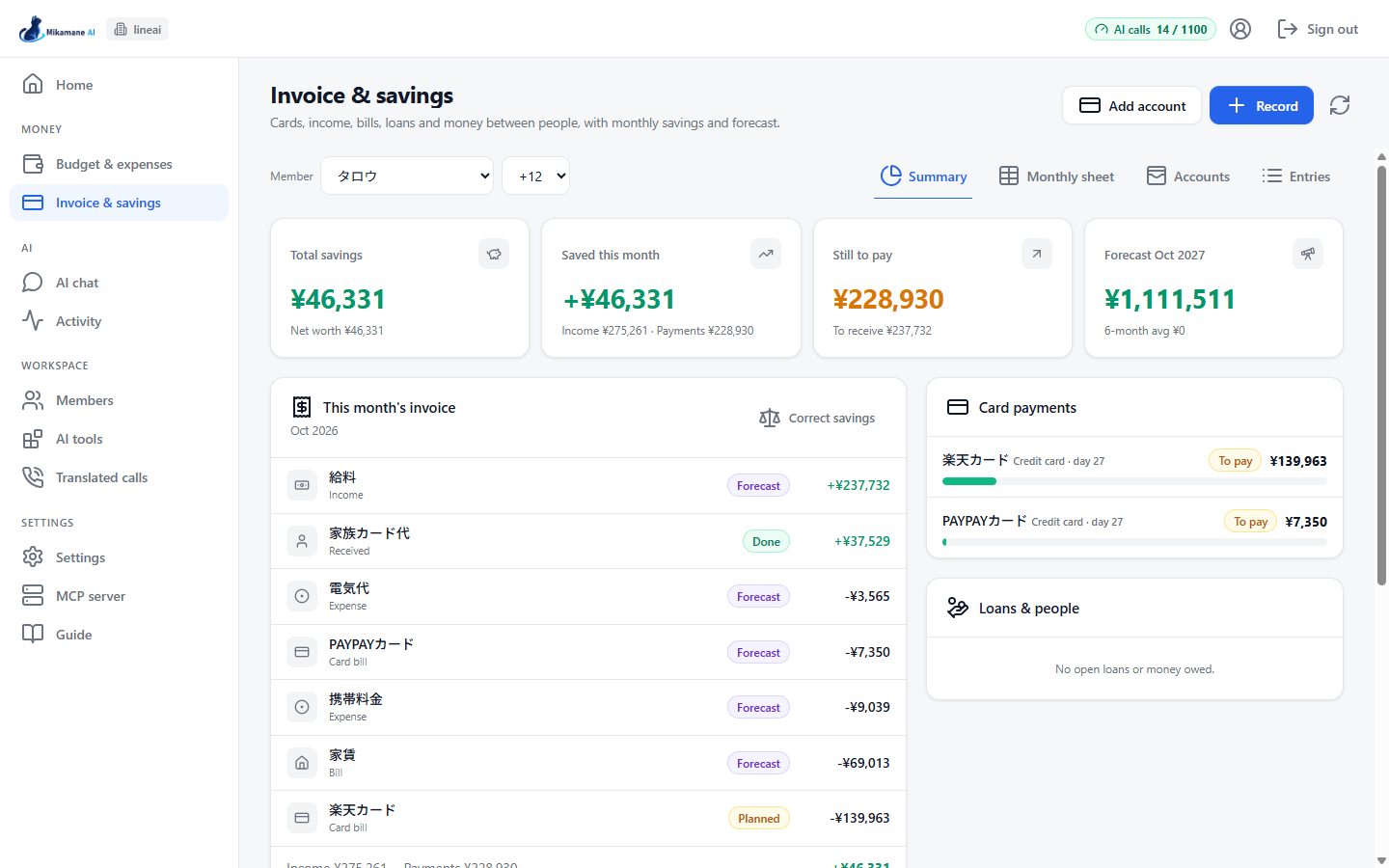Click the 楽天カード card bill icon in invoice list
Image resolution: width=1389 pixels, height=868 pixels.
pyautogui.click(x=302, y=818)
